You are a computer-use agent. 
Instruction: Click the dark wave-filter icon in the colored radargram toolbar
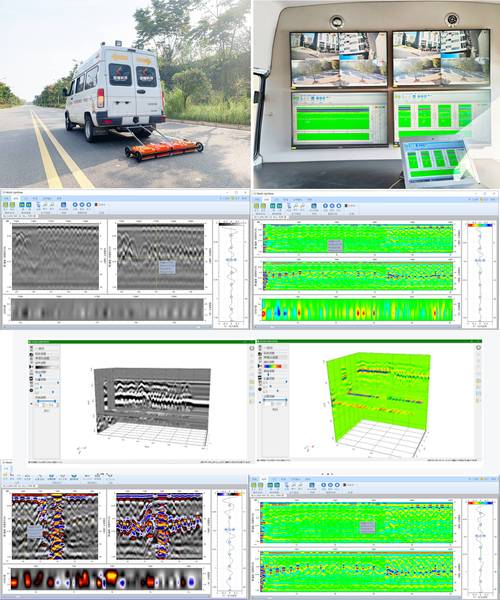pos(75,476)
